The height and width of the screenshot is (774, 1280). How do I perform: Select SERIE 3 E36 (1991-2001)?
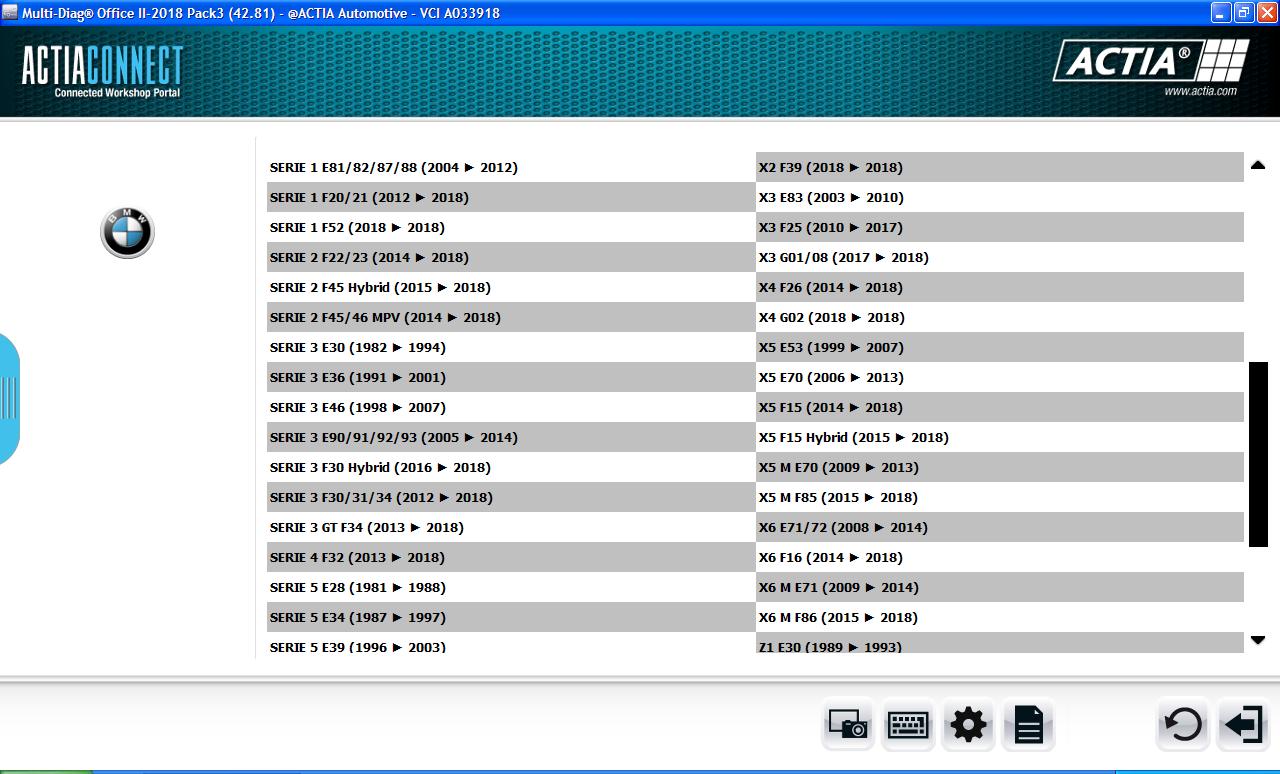pyautogui.click(x=511, y=377)
